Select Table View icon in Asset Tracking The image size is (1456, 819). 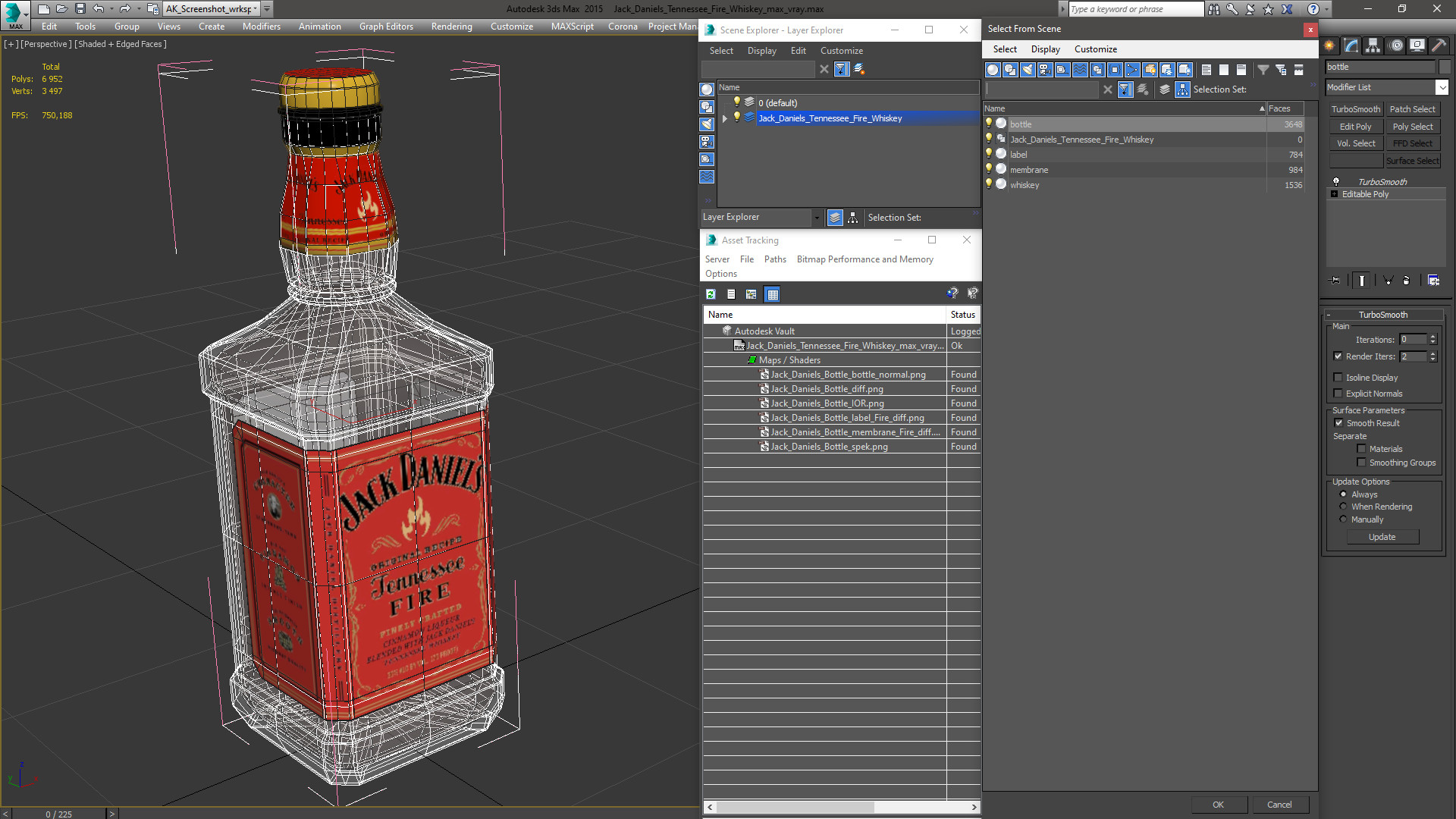[x=772, y=294]
